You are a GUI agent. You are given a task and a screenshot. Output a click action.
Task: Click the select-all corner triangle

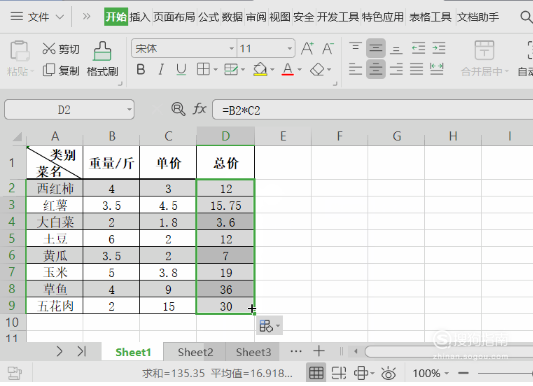click(x=17, y=137)
